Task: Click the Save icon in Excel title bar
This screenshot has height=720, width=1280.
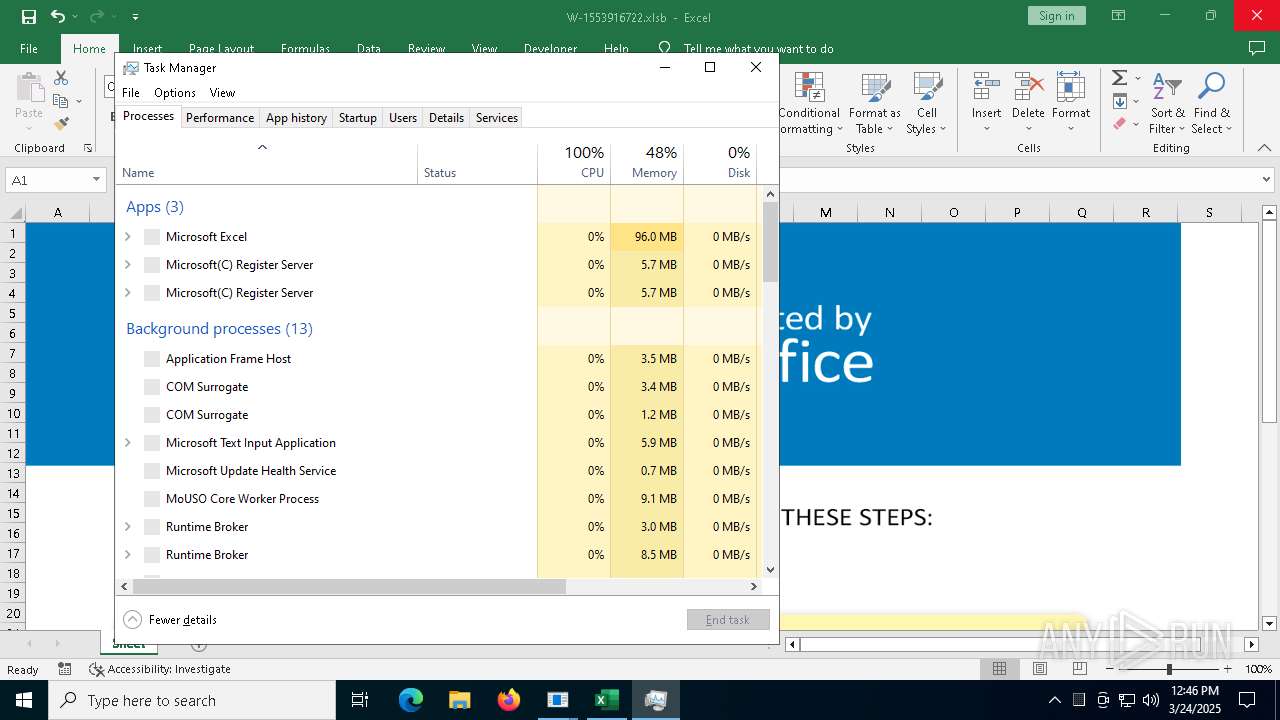Action: [29, 16]
